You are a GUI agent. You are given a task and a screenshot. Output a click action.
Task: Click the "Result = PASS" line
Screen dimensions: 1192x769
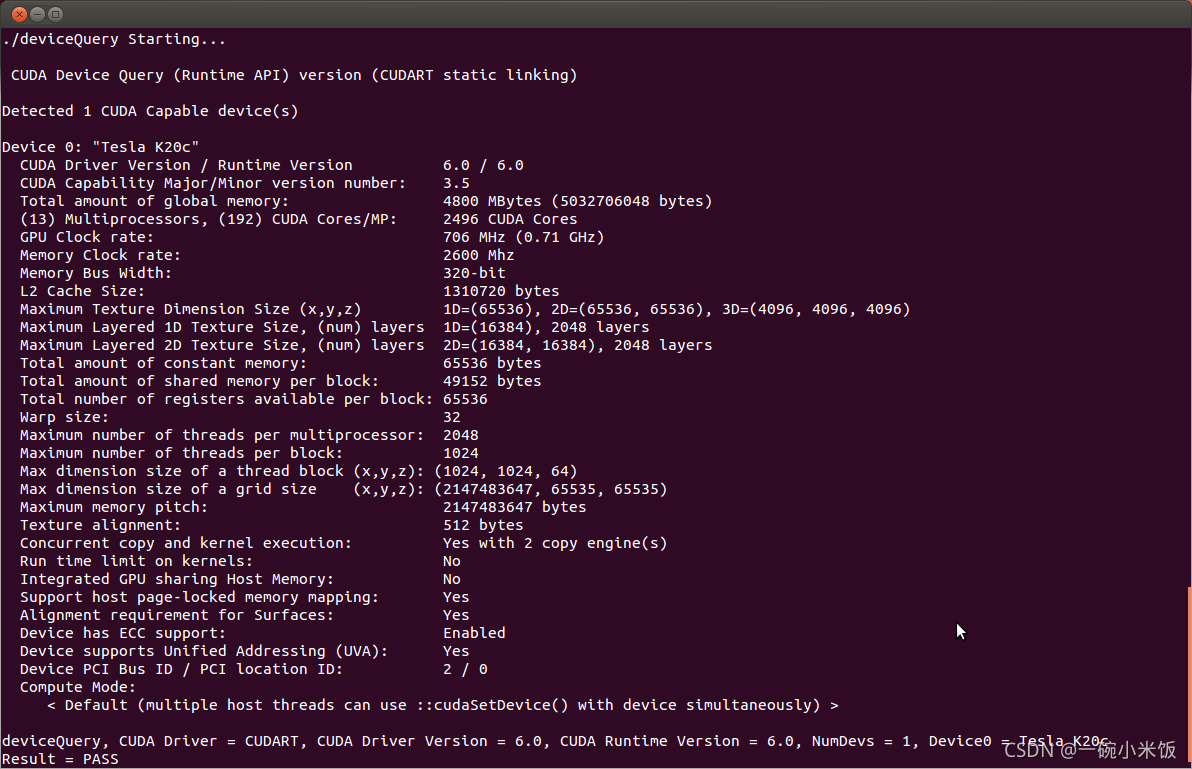point(60,759)
